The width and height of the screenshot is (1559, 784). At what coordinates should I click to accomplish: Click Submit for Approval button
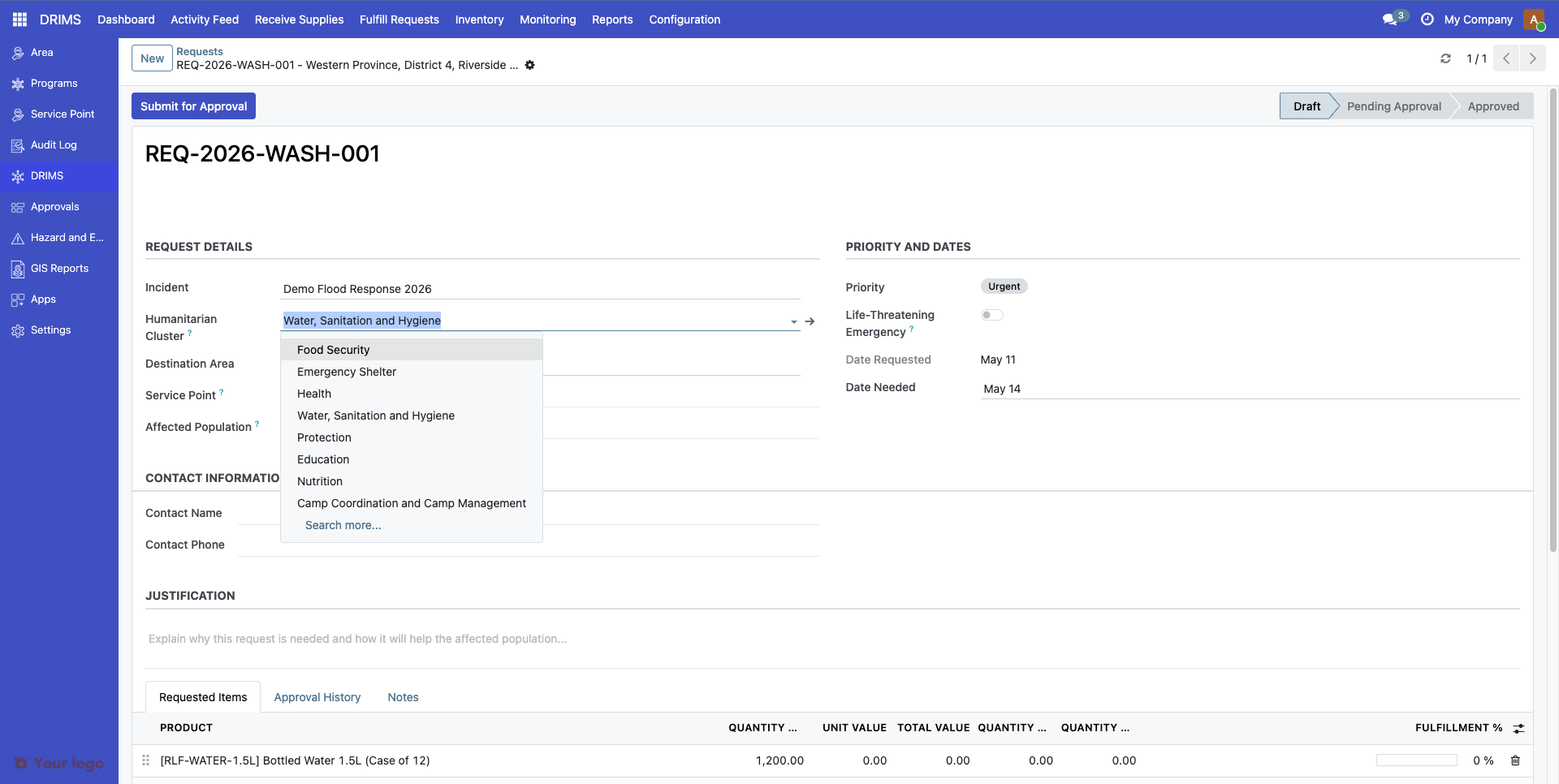(x=193, y=106)
